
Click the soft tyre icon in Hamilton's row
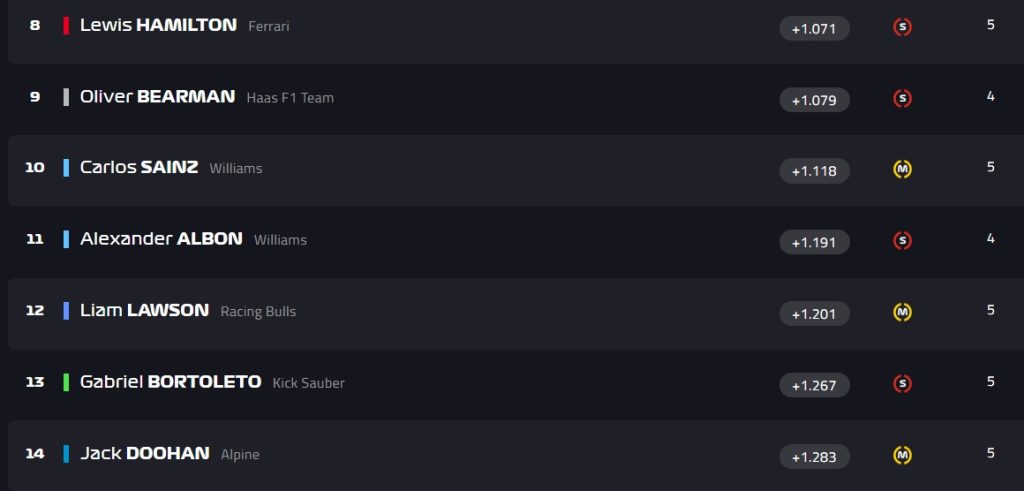tap(902, 27)
